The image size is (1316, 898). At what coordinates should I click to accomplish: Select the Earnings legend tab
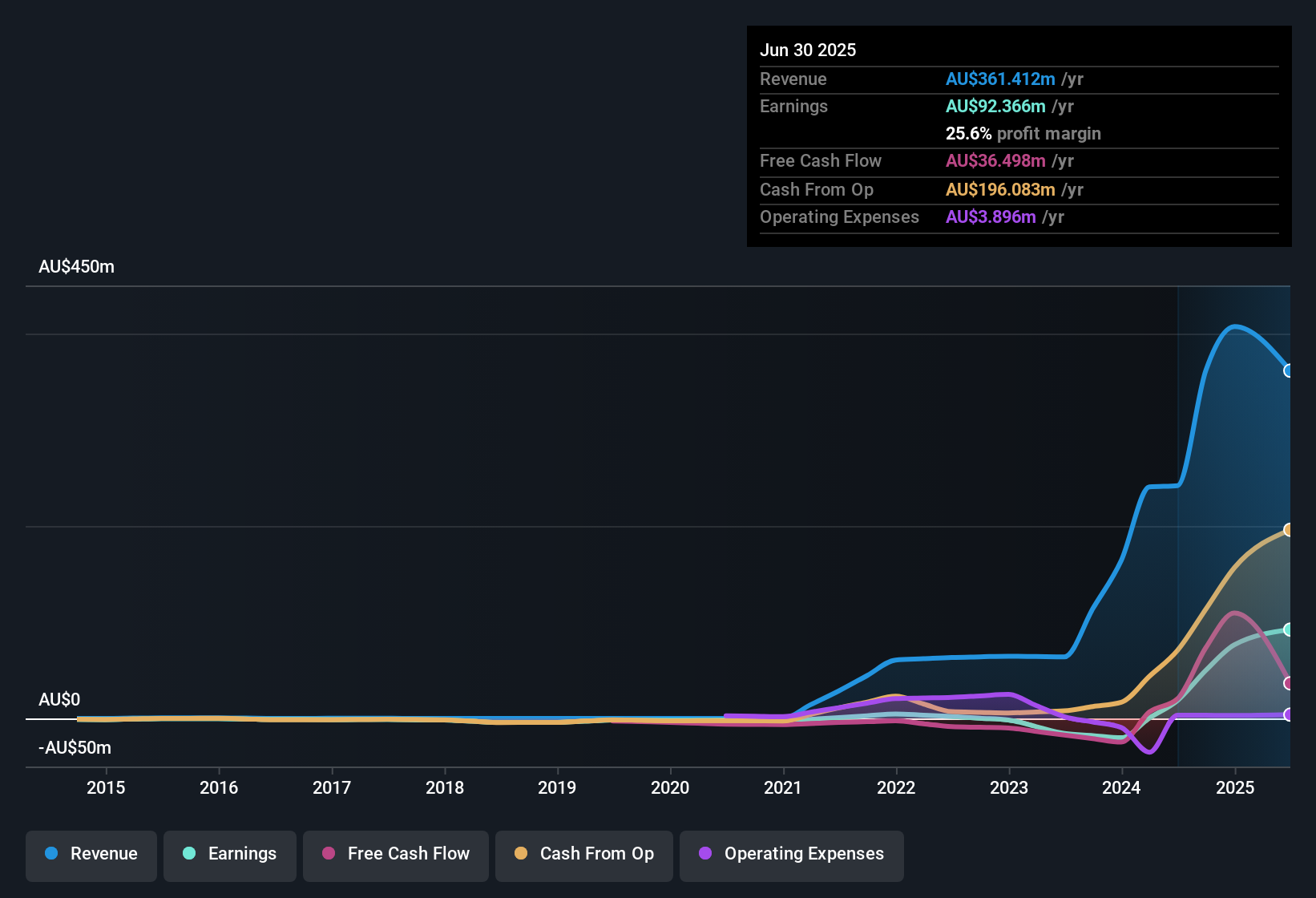229,856
